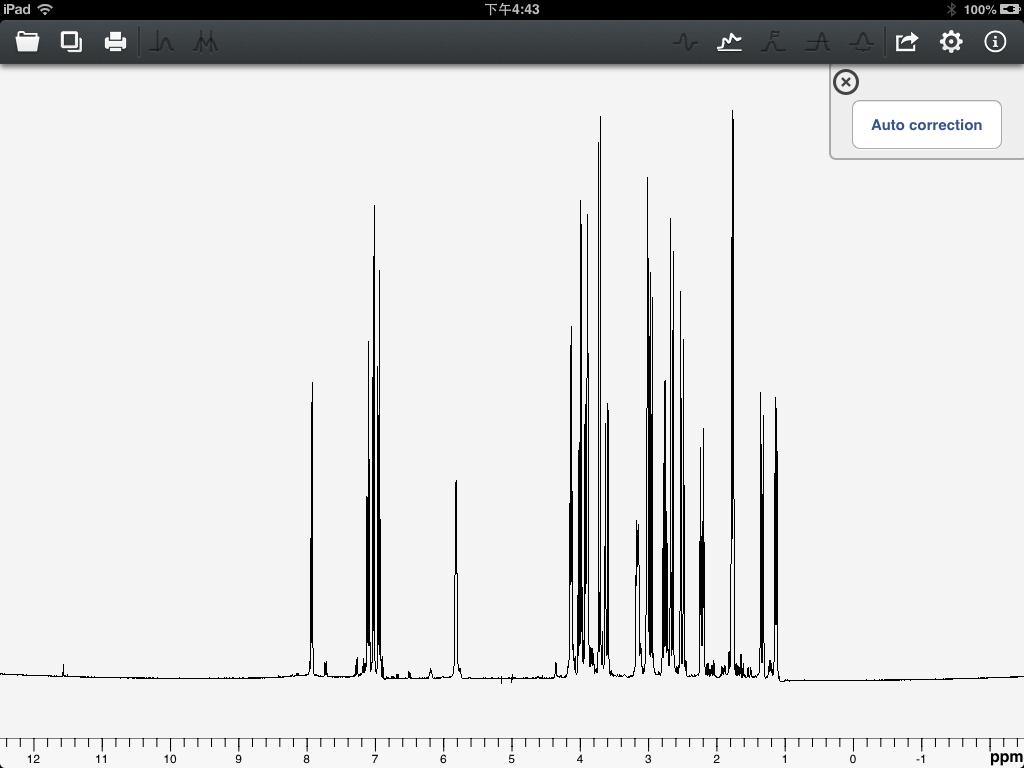Tap the singlet peak near 7.9 ppm
This screenshot has height=768, width=1024.
(312, 529)
